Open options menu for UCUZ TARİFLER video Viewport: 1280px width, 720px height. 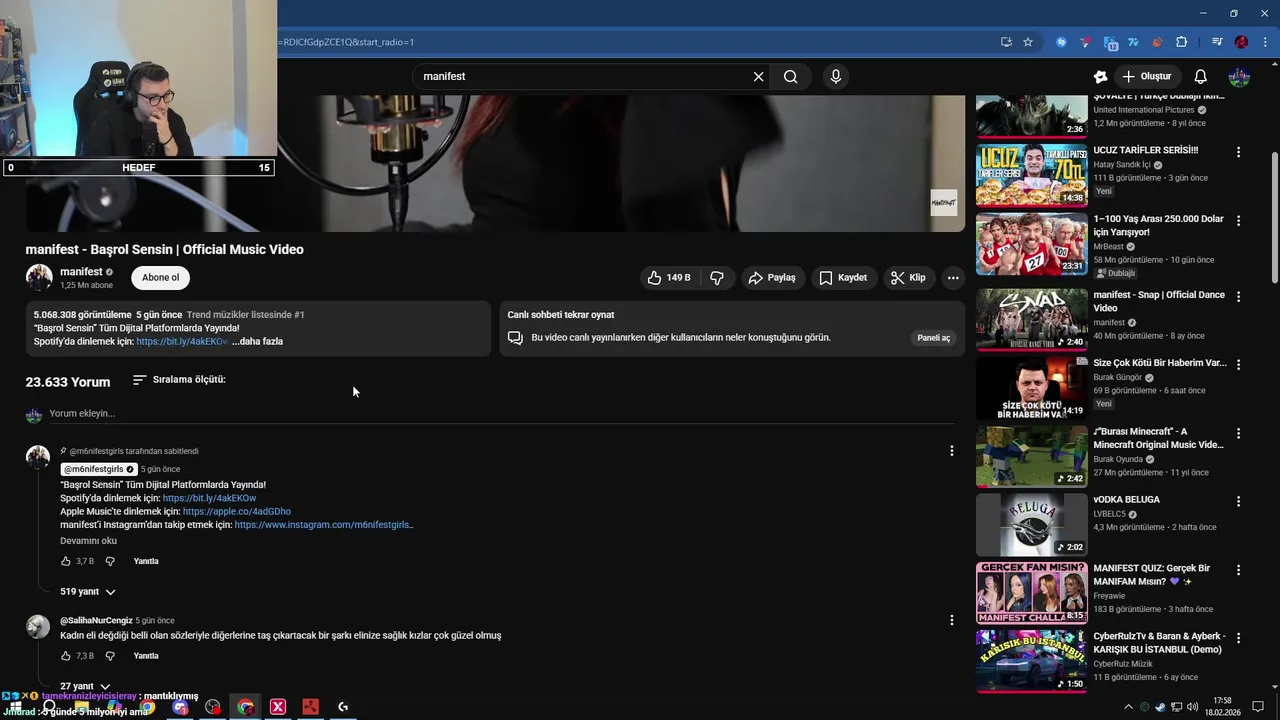(x=1238, y=152)
